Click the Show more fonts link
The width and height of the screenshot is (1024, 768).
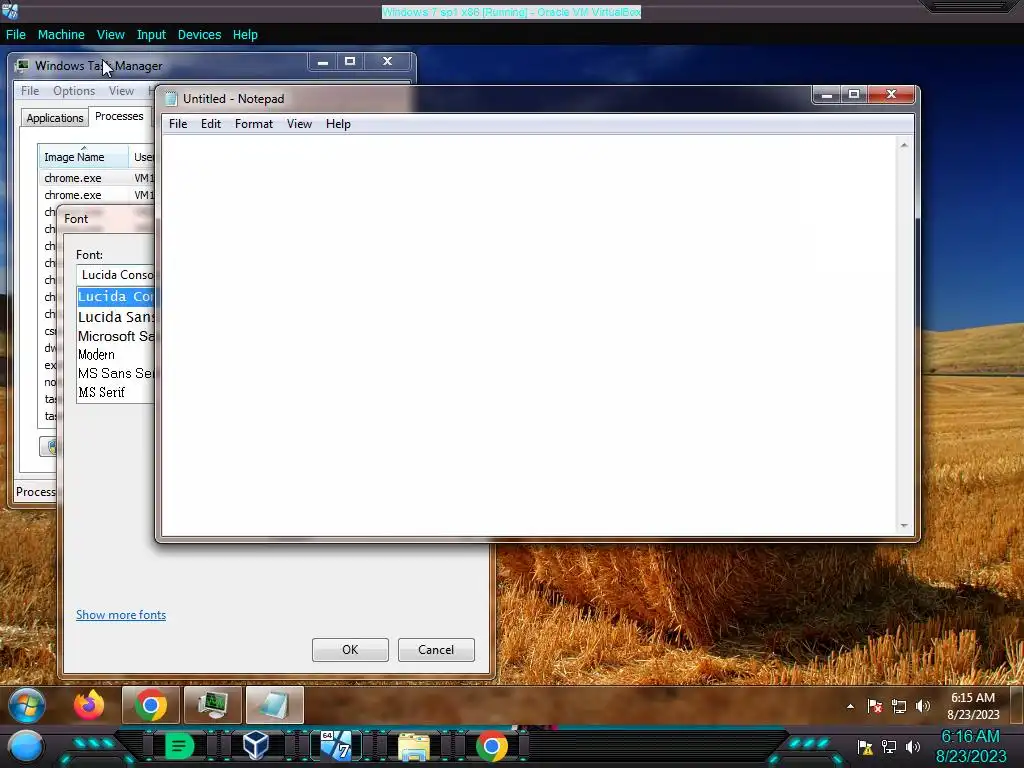pos(121,615)
